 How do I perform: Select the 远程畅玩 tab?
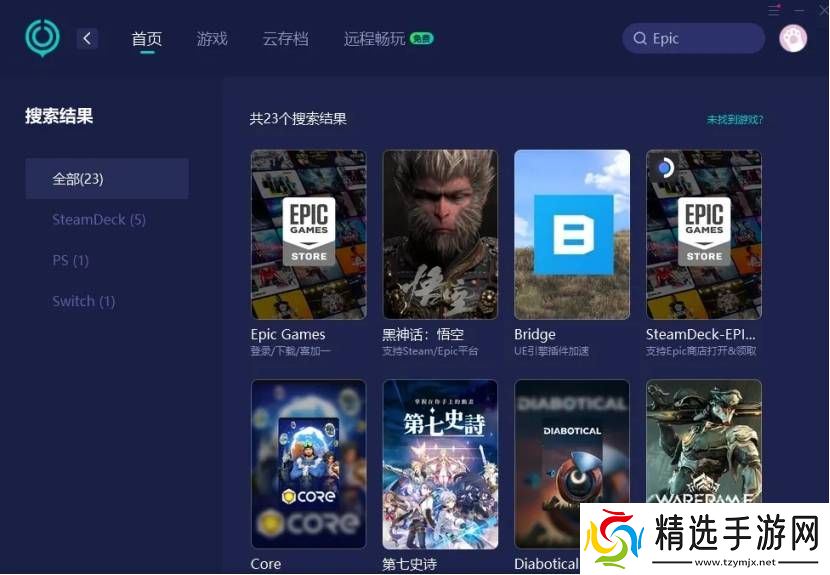point(375,39)
